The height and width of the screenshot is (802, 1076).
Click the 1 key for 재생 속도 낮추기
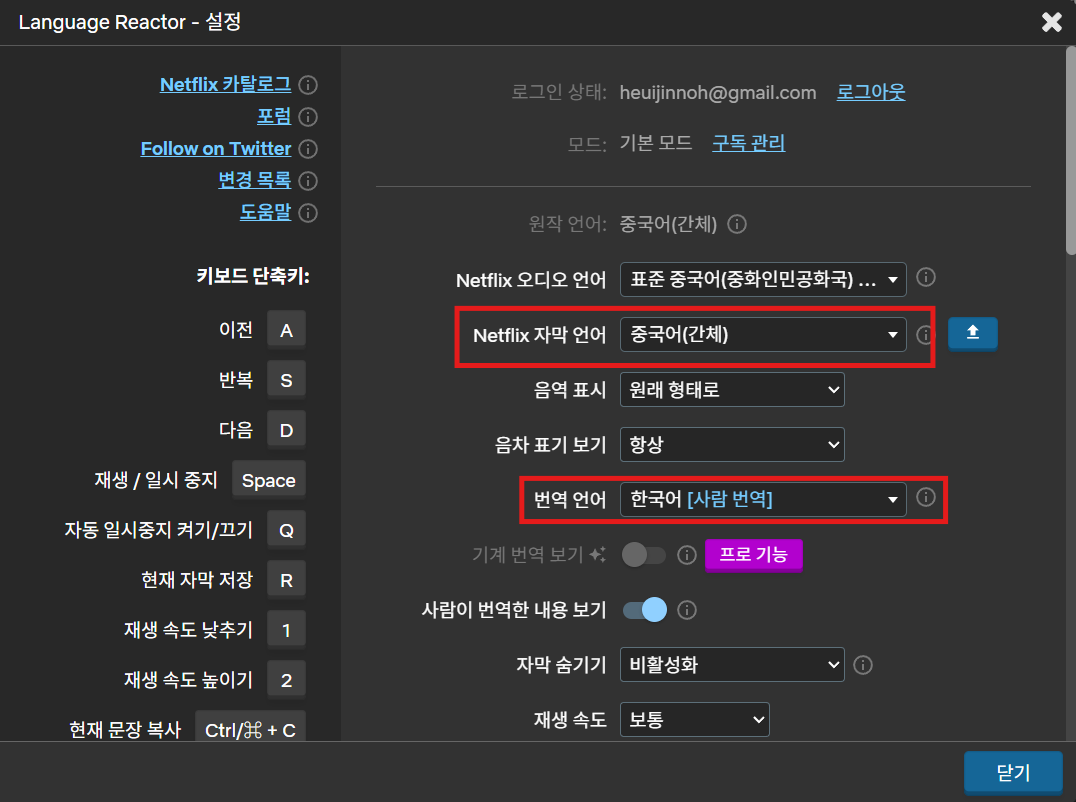pyautogui.click(x=286, y=630)
